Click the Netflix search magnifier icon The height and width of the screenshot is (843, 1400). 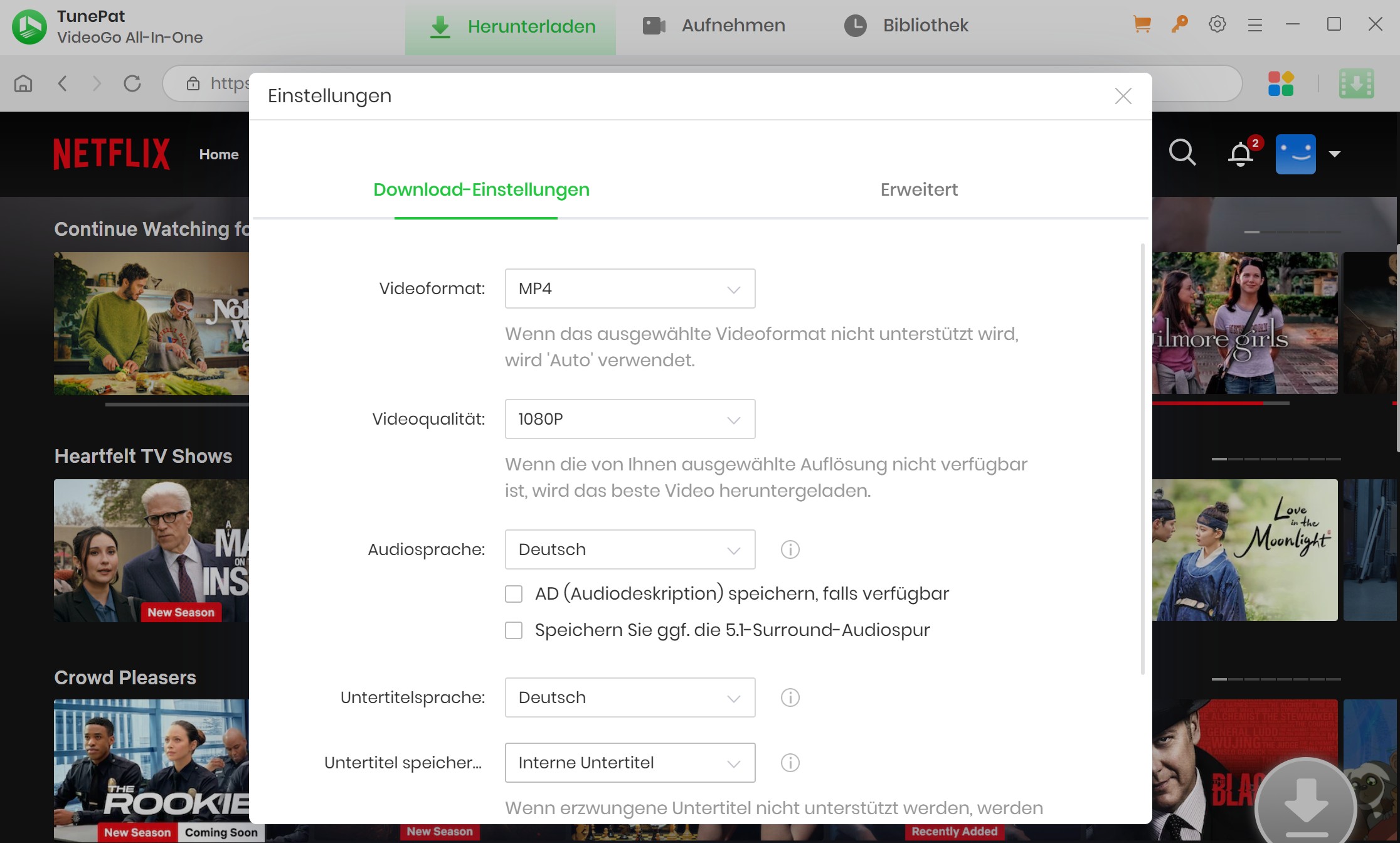click(1182, 152)
